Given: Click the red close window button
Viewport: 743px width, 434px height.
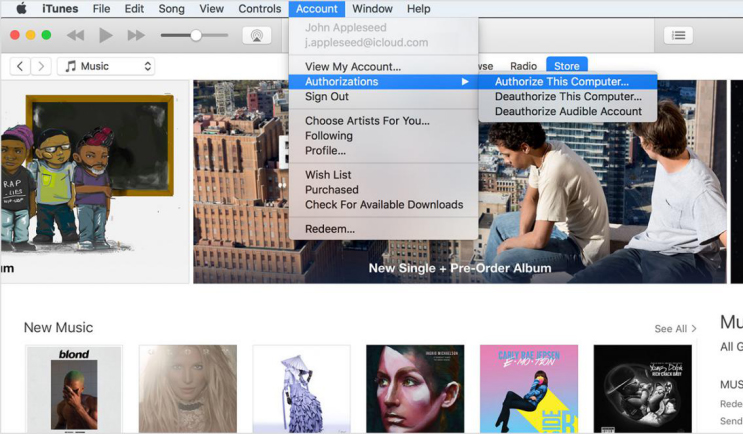Looking at the screenshot, I should tap(15, 35).
